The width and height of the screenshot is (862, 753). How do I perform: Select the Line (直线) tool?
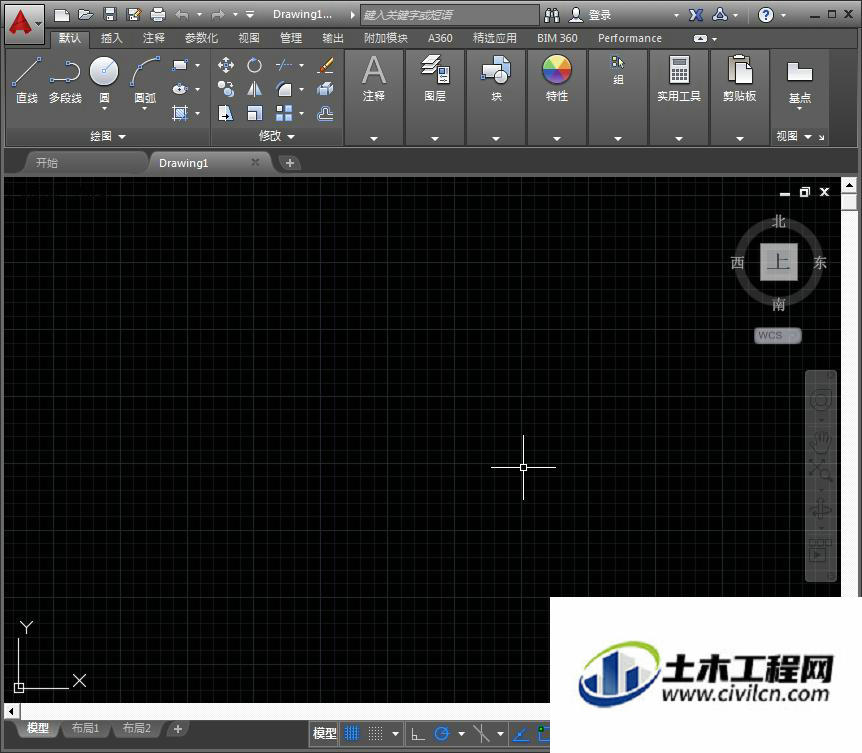point(27,80)
